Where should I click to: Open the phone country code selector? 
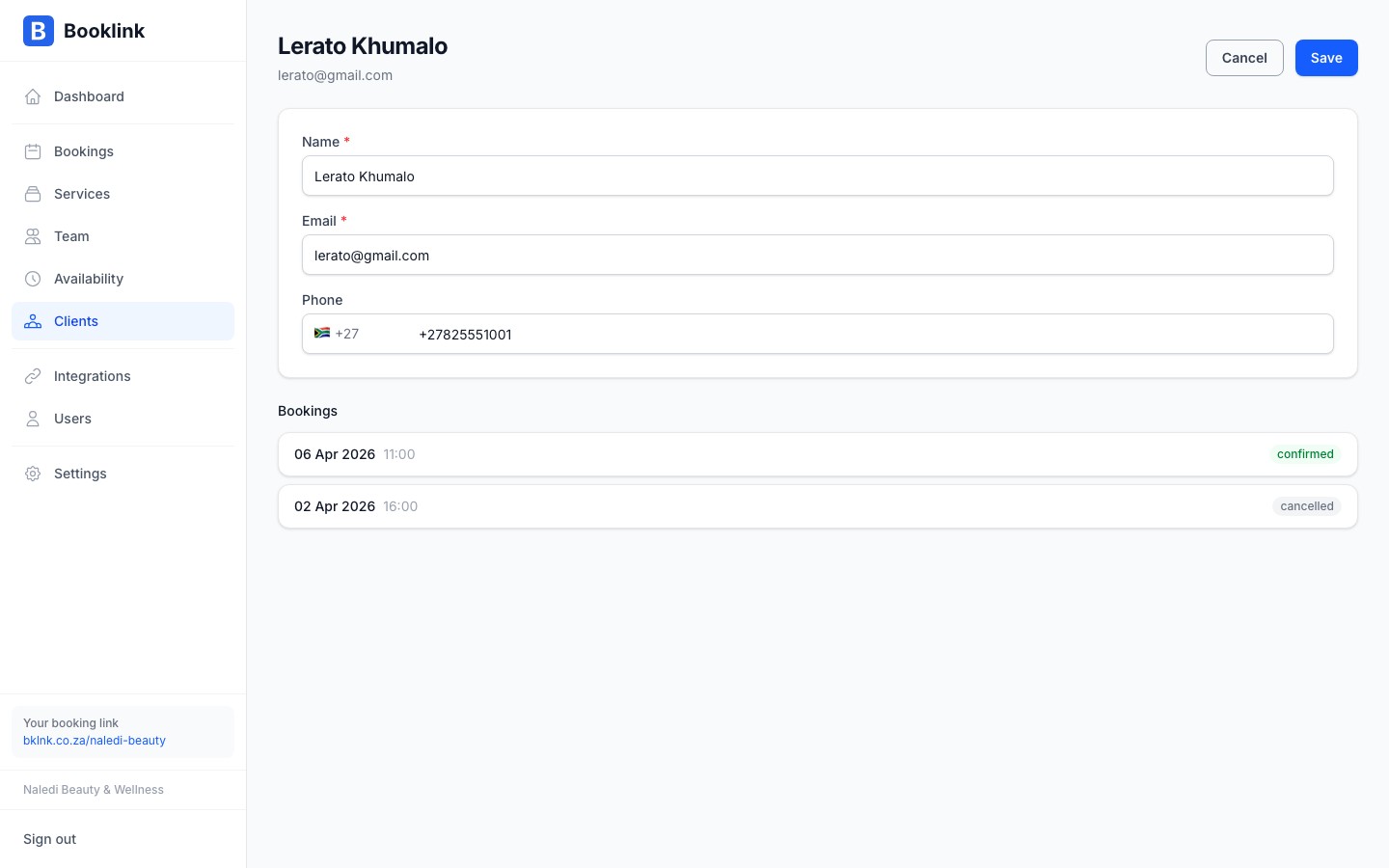pos(337,334)
